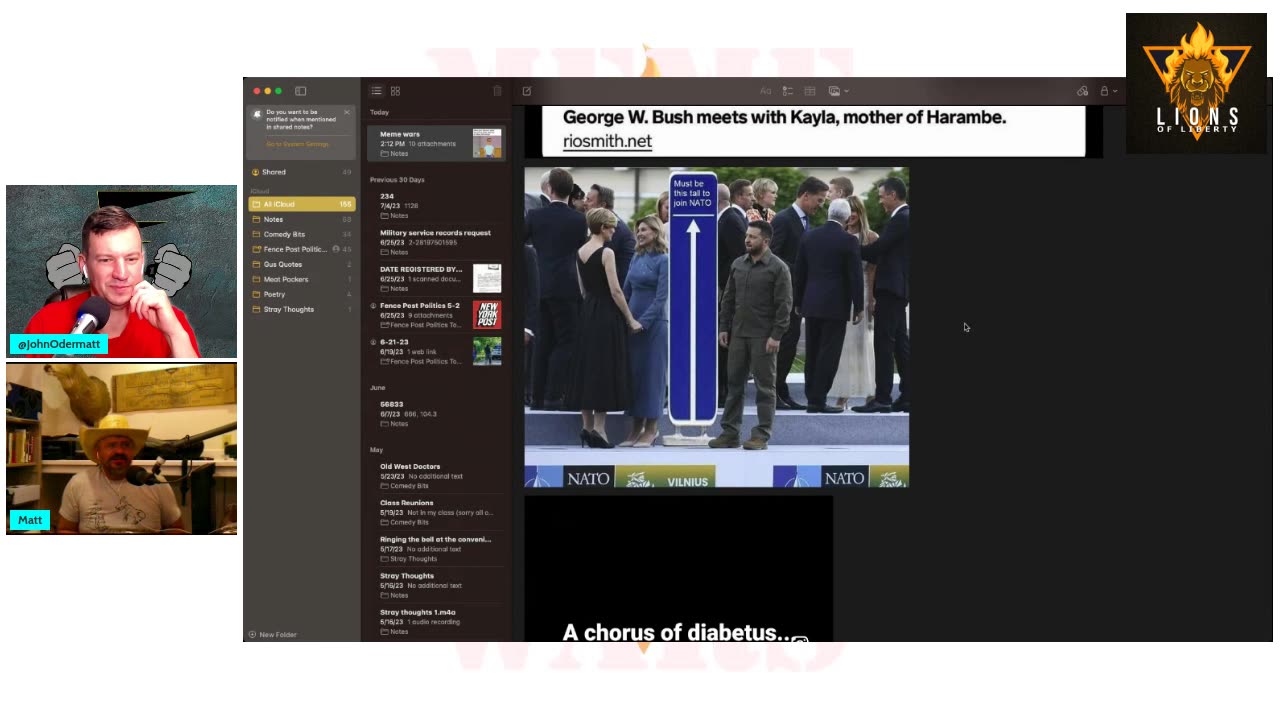This screenshot has width=1280, height=720.
Task: Open the Poetry folder
Action: (301, 294)
